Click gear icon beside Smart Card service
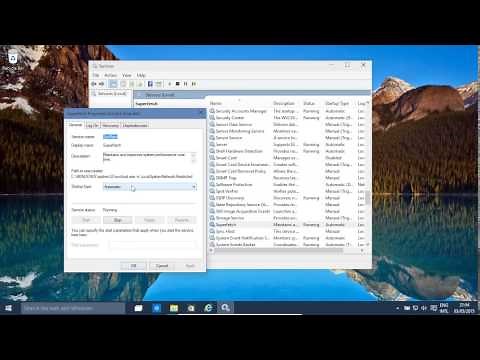Image resolution: width=480 pixels, height=360 pixels. pos(212,158)
